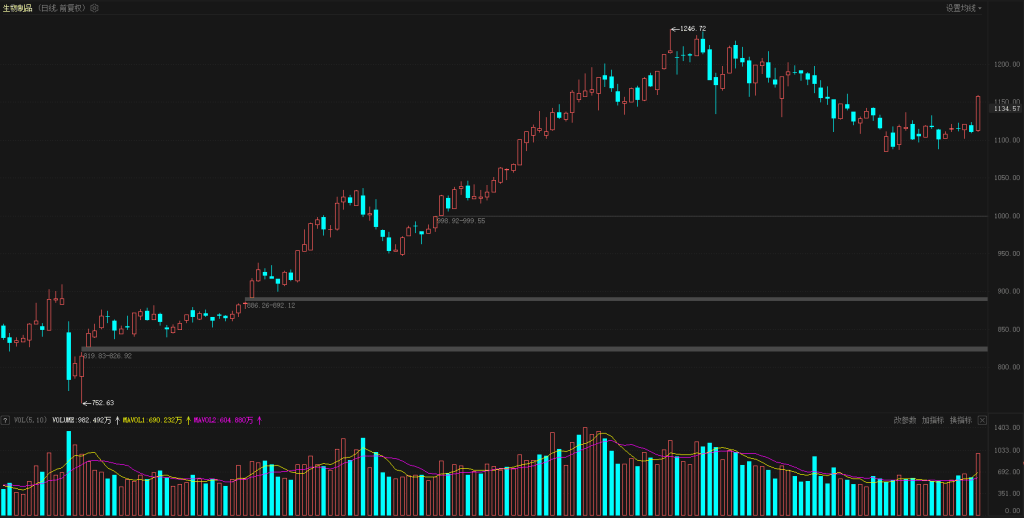
Task: Click 改参数 to modify indicator parameters
Action: (x=905, y=420)
